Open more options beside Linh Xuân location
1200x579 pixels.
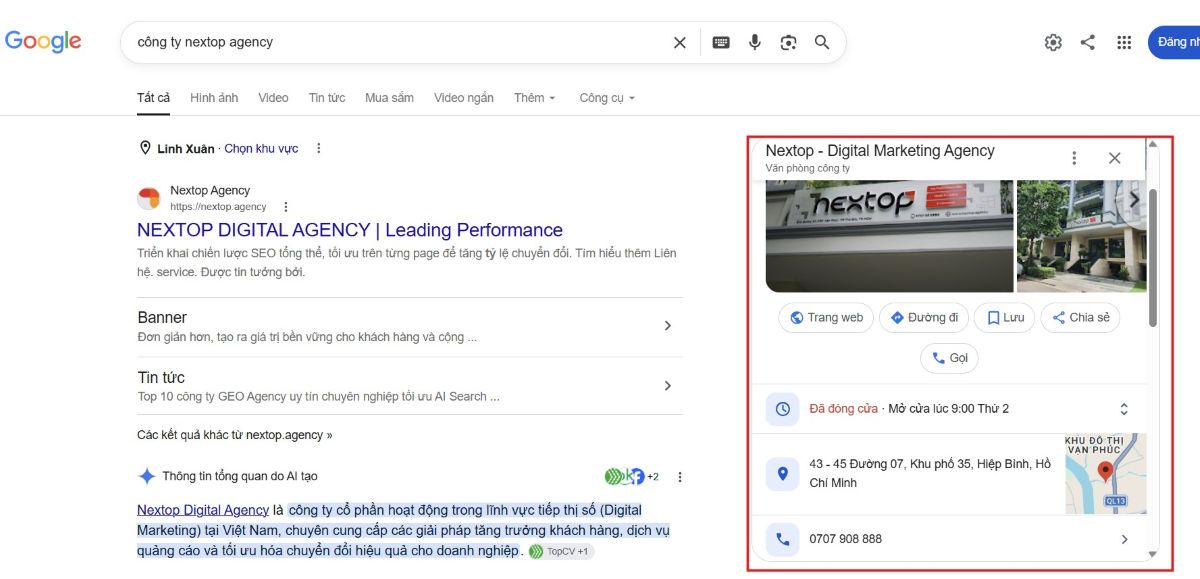[319, 148]
